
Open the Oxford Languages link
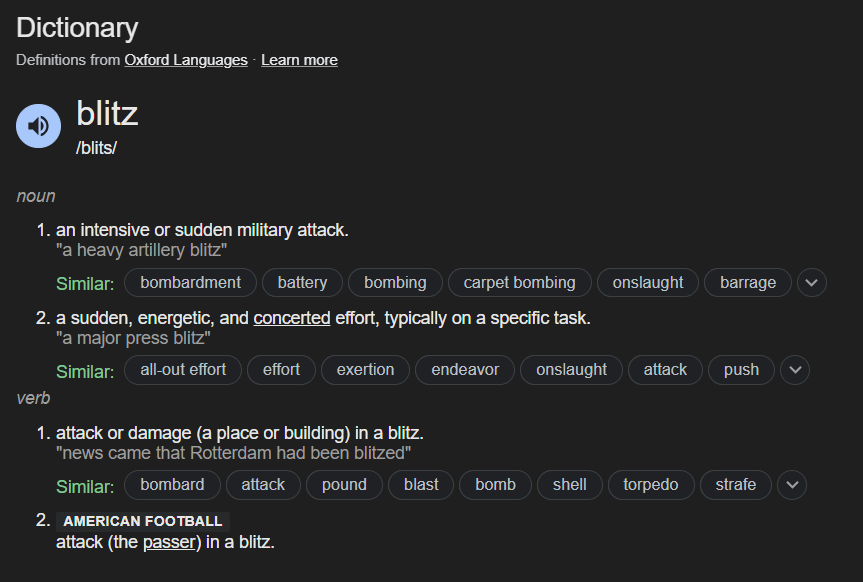point(186,60)
